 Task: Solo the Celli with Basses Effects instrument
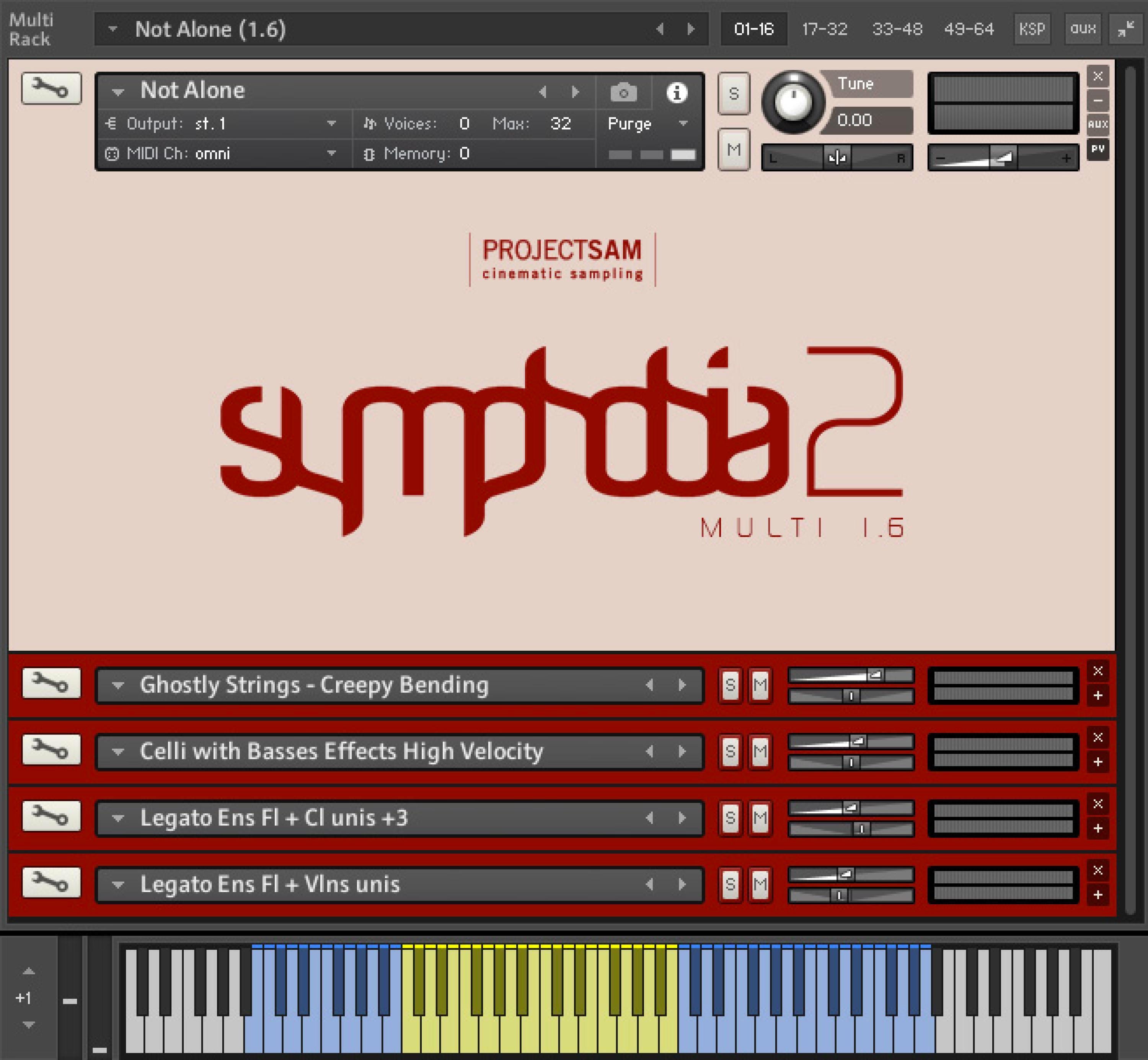point(731,751)
